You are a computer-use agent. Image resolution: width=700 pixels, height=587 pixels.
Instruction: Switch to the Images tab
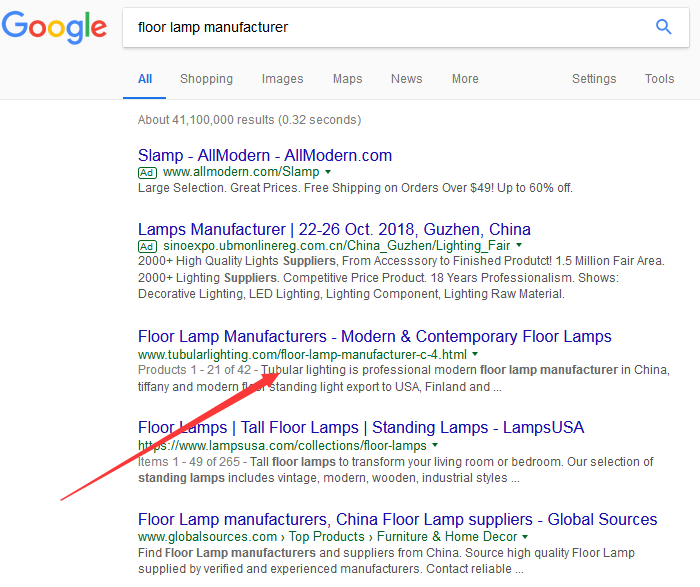click(282, 79)
